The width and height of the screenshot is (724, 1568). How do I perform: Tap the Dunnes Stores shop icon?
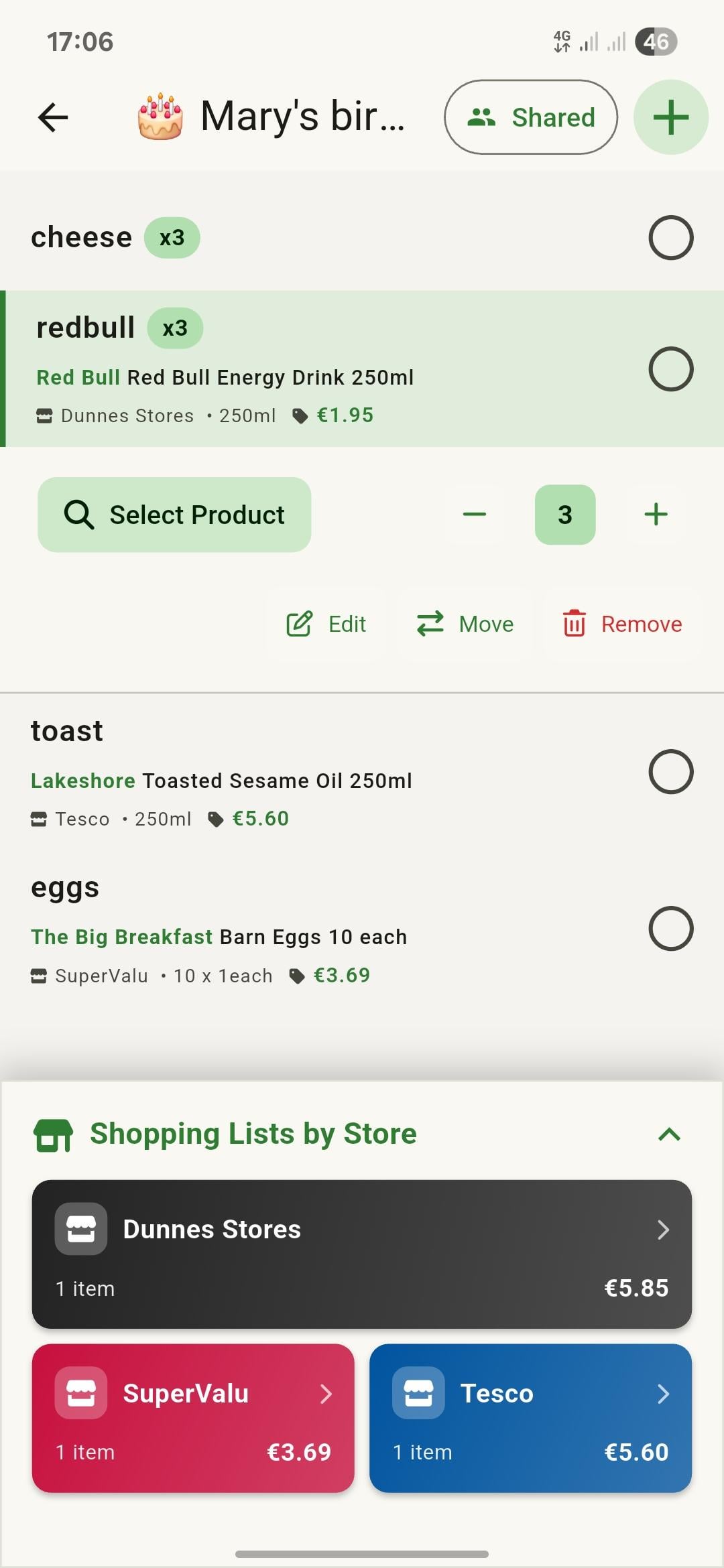[x=81, y=1229]
